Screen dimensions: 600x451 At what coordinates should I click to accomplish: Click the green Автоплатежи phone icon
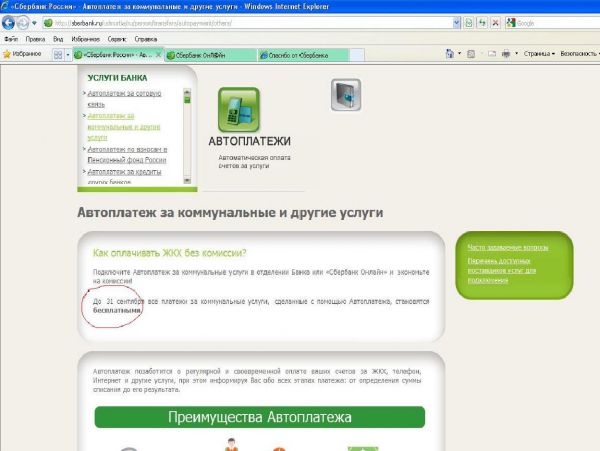(x=239, y=110)
